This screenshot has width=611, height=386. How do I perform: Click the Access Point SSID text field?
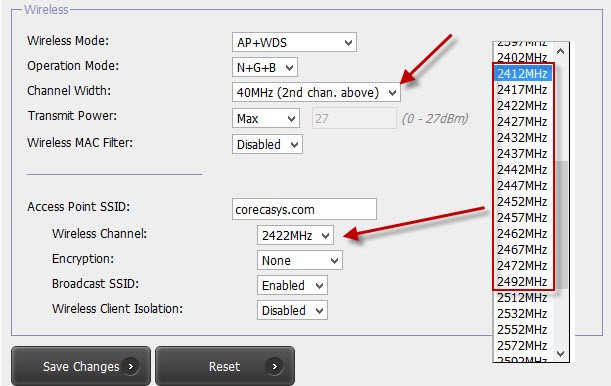304,209
